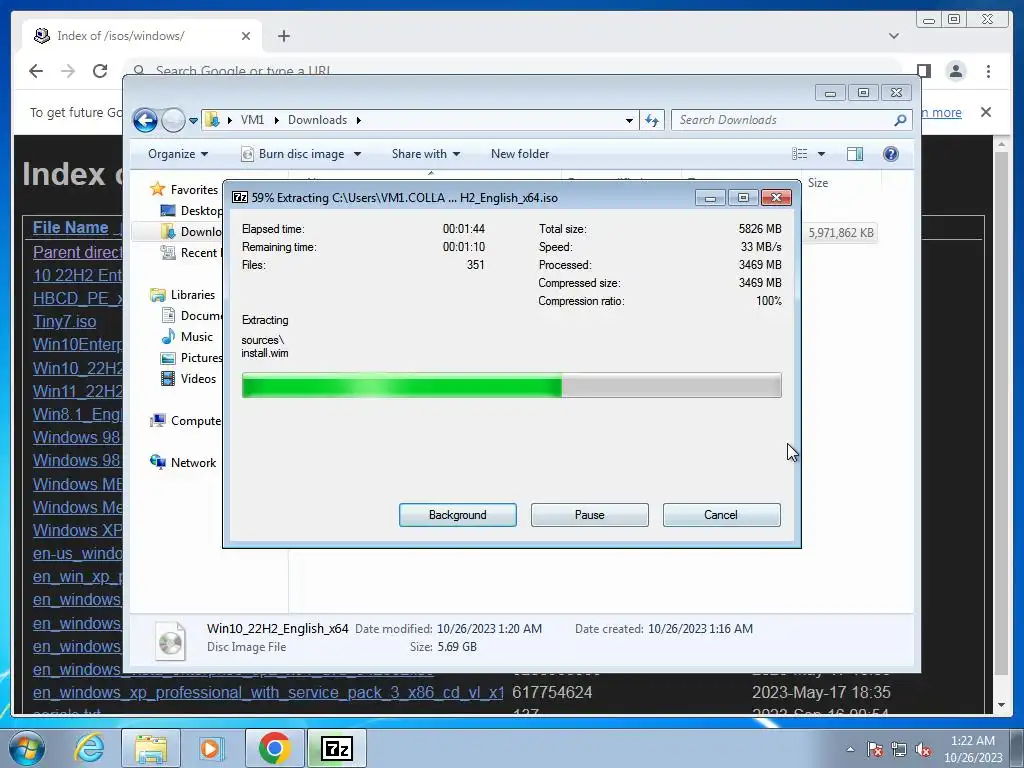Switch to Chrome via taskbar
1024x768 pixels.
274,748
